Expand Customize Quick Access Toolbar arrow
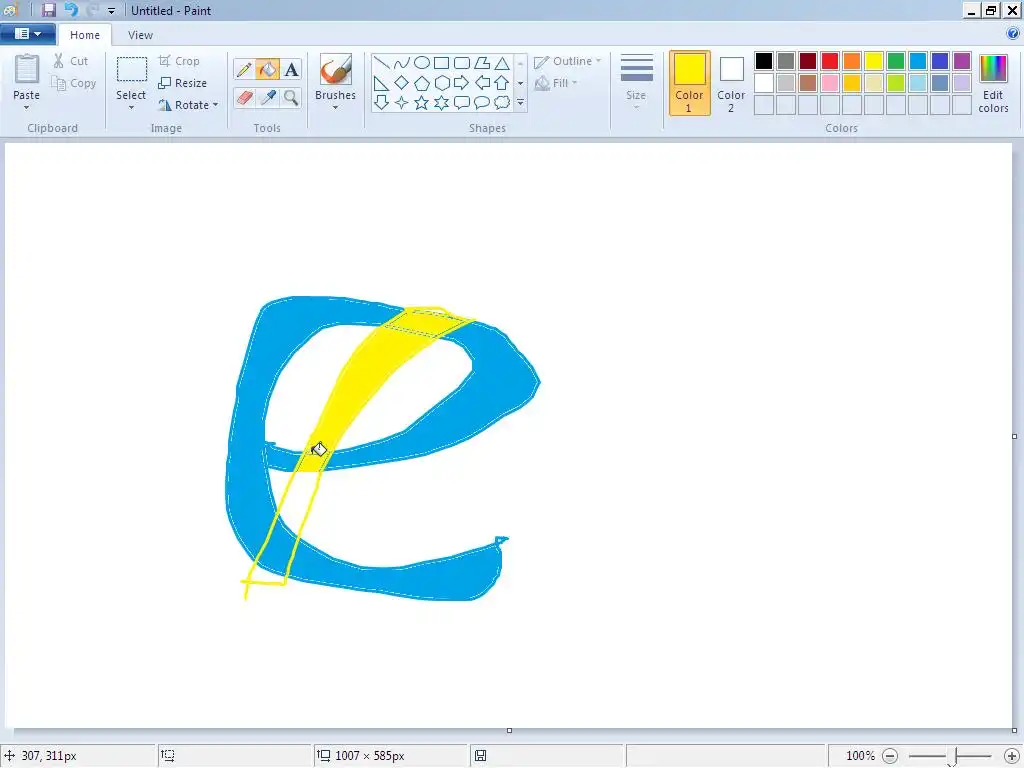The image size is (1024, 768). (x=111, y=11)
